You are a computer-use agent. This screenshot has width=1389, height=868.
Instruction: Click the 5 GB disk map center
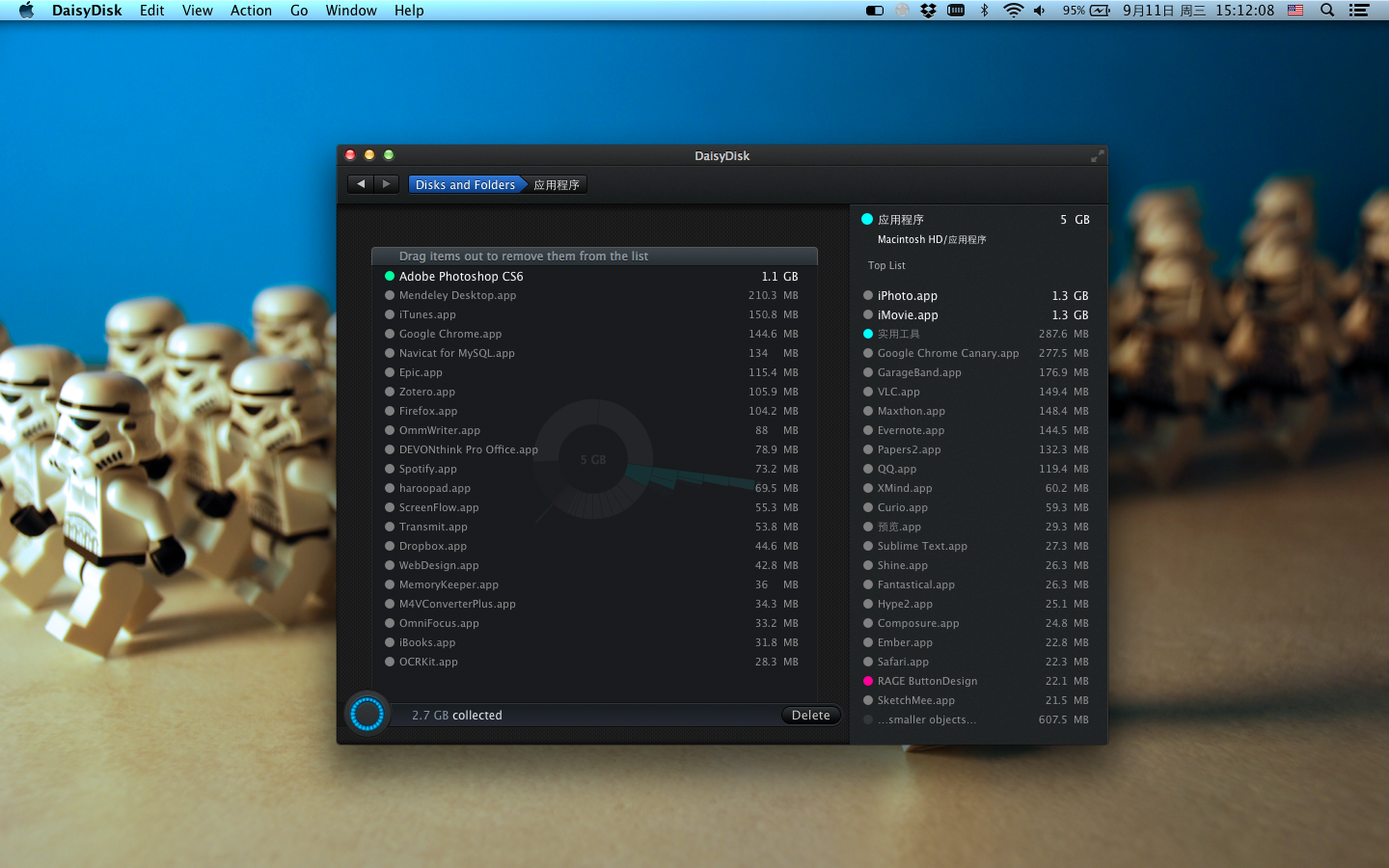593,459
